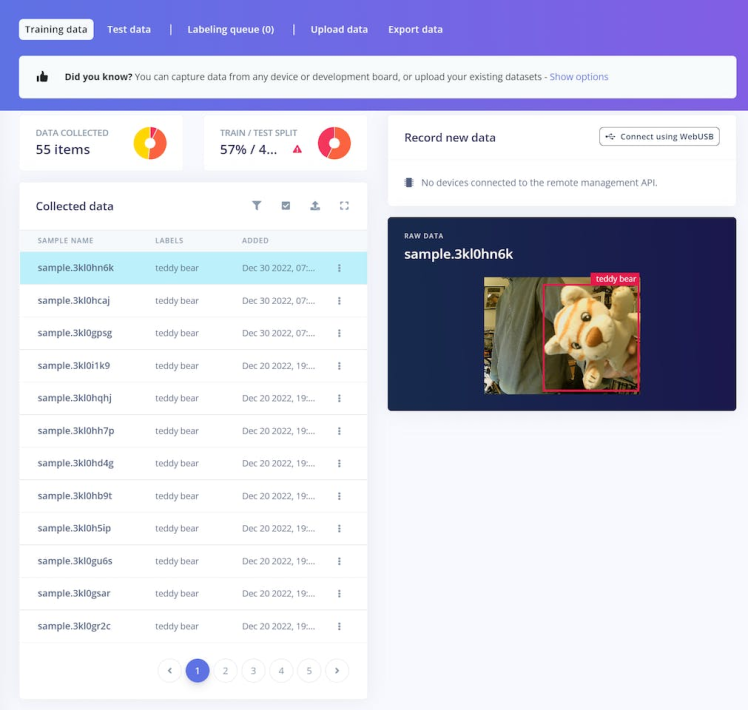Click the teddy bear raw data image
The image size is (748, 710).
(x=561, y=335)
